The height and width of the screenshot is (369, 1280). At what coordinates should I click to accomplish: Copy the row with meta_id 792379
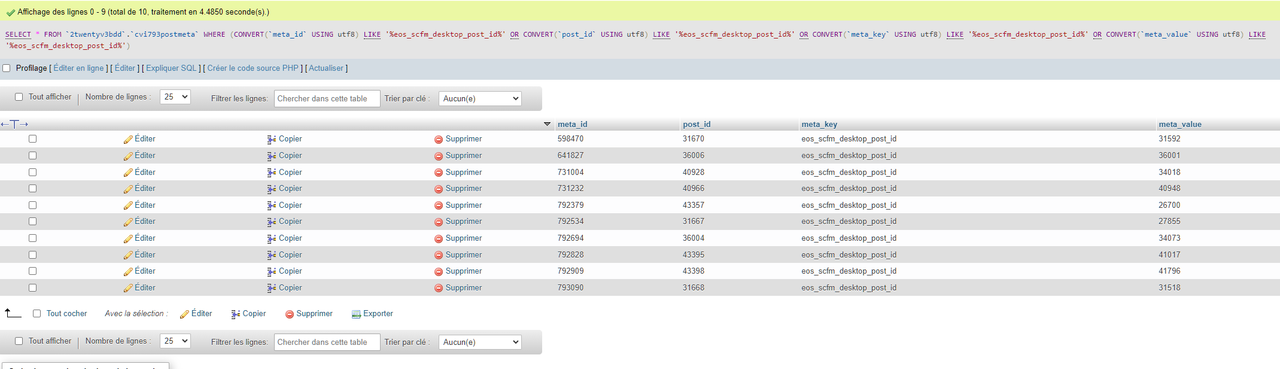pos(284,205)
